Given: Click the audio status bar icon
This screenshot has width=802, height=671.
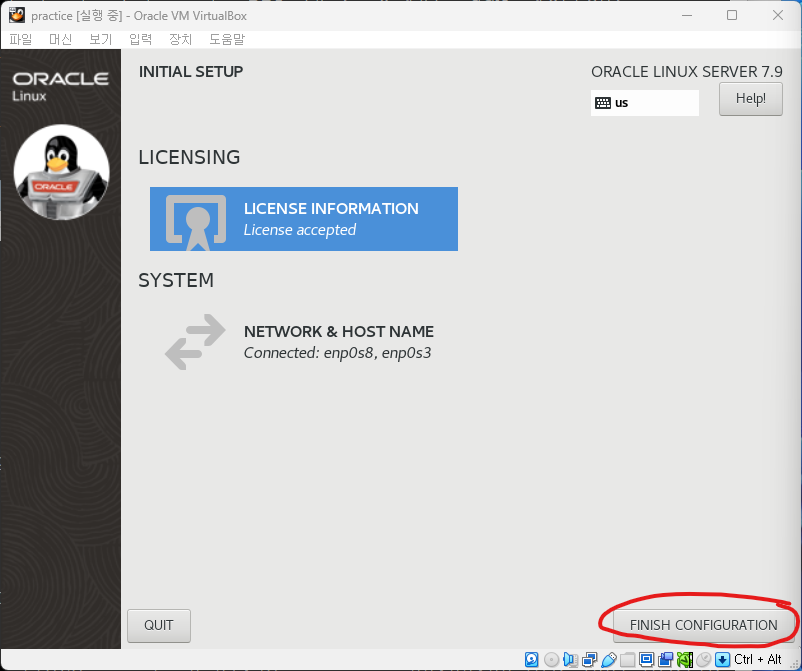Looking at the screenshot, I should pos(570,659).
